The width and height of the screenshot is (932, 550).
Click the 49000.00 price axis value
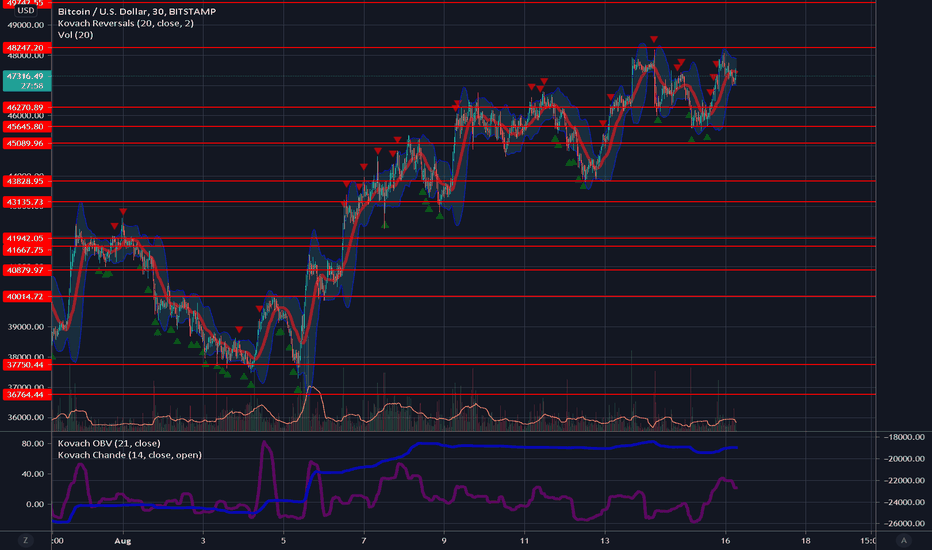point(26,26)
